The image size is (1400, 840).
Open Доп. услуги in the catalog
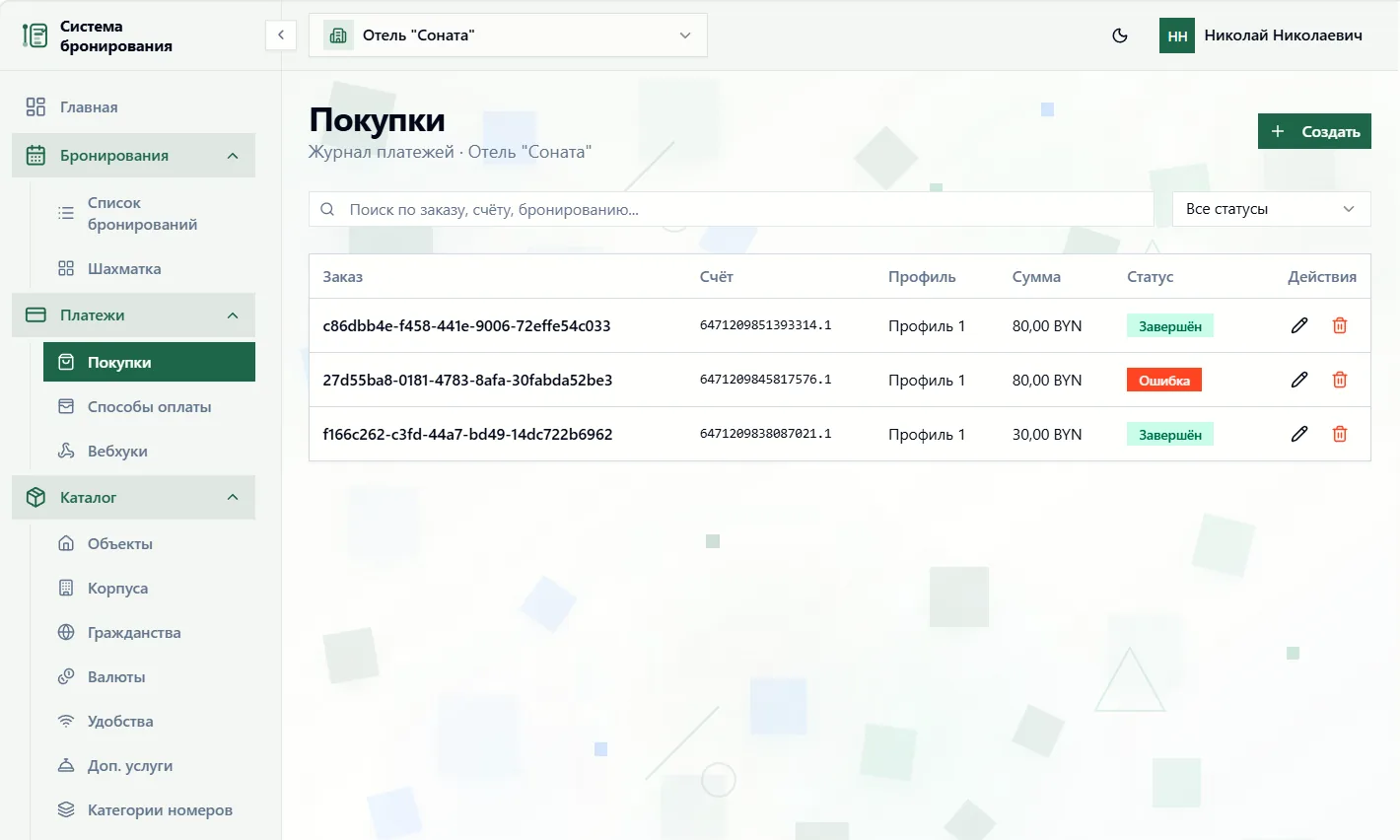tap(149, 766)
